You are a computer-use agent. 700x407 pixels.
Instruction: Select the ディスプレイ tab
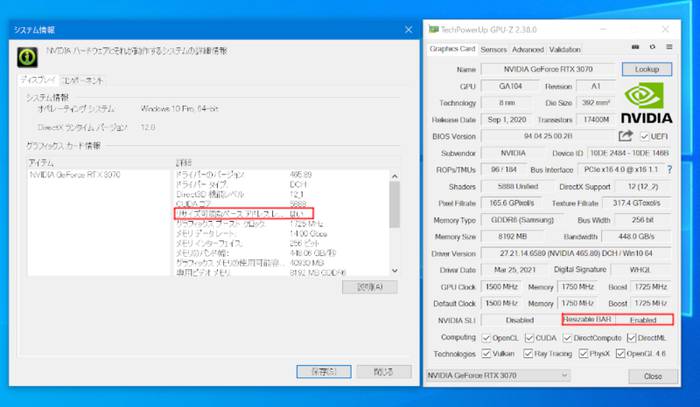click(38, 80)
